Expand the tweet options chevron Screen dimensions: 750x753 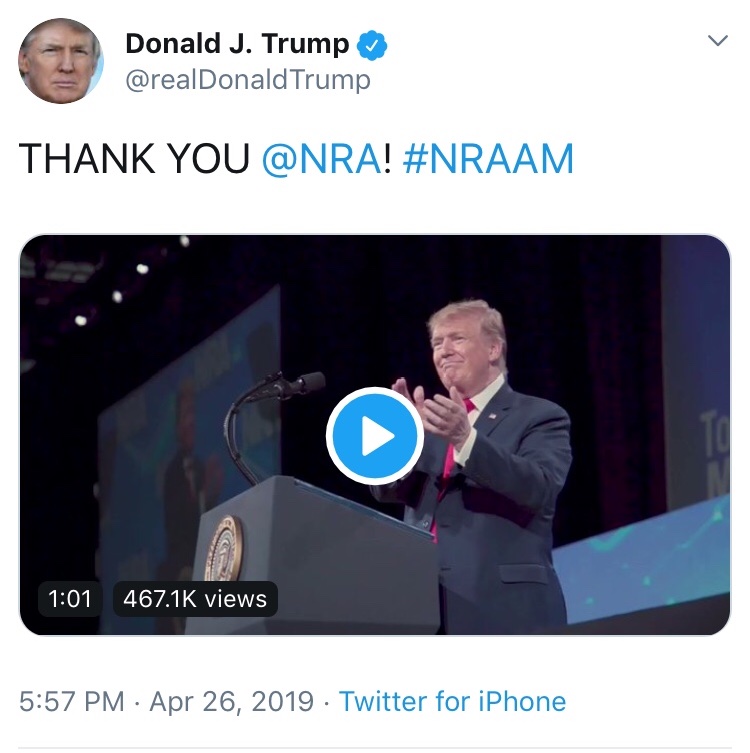(717, 41)
